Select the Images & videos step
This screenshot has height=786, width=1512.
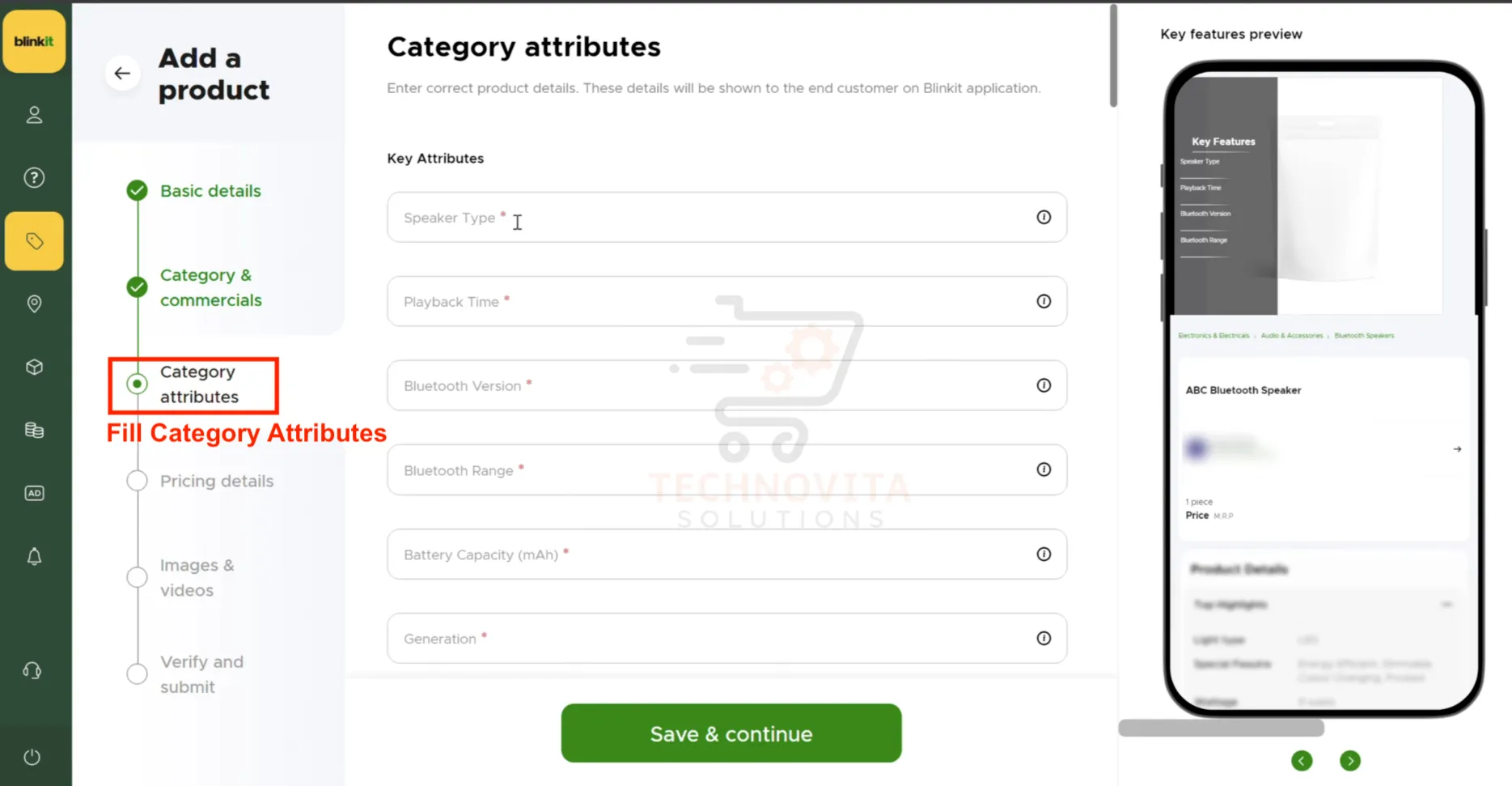click(136, 576)
